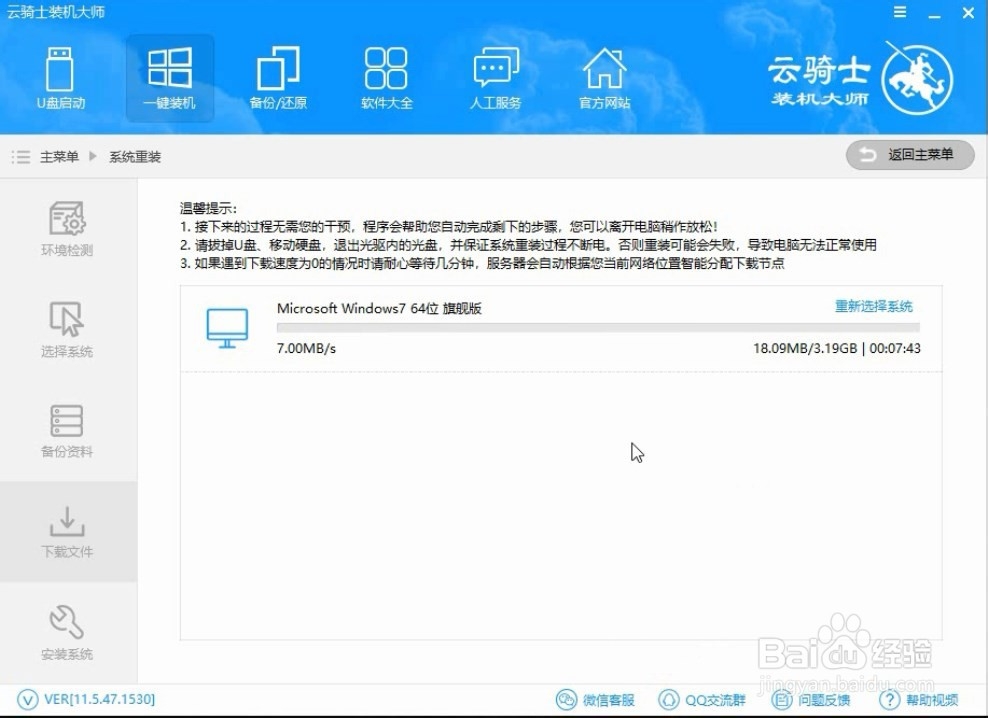The image size is (988, 718).
Task: Click the 00:07:43 remaining time
Action: pos(895,348)
